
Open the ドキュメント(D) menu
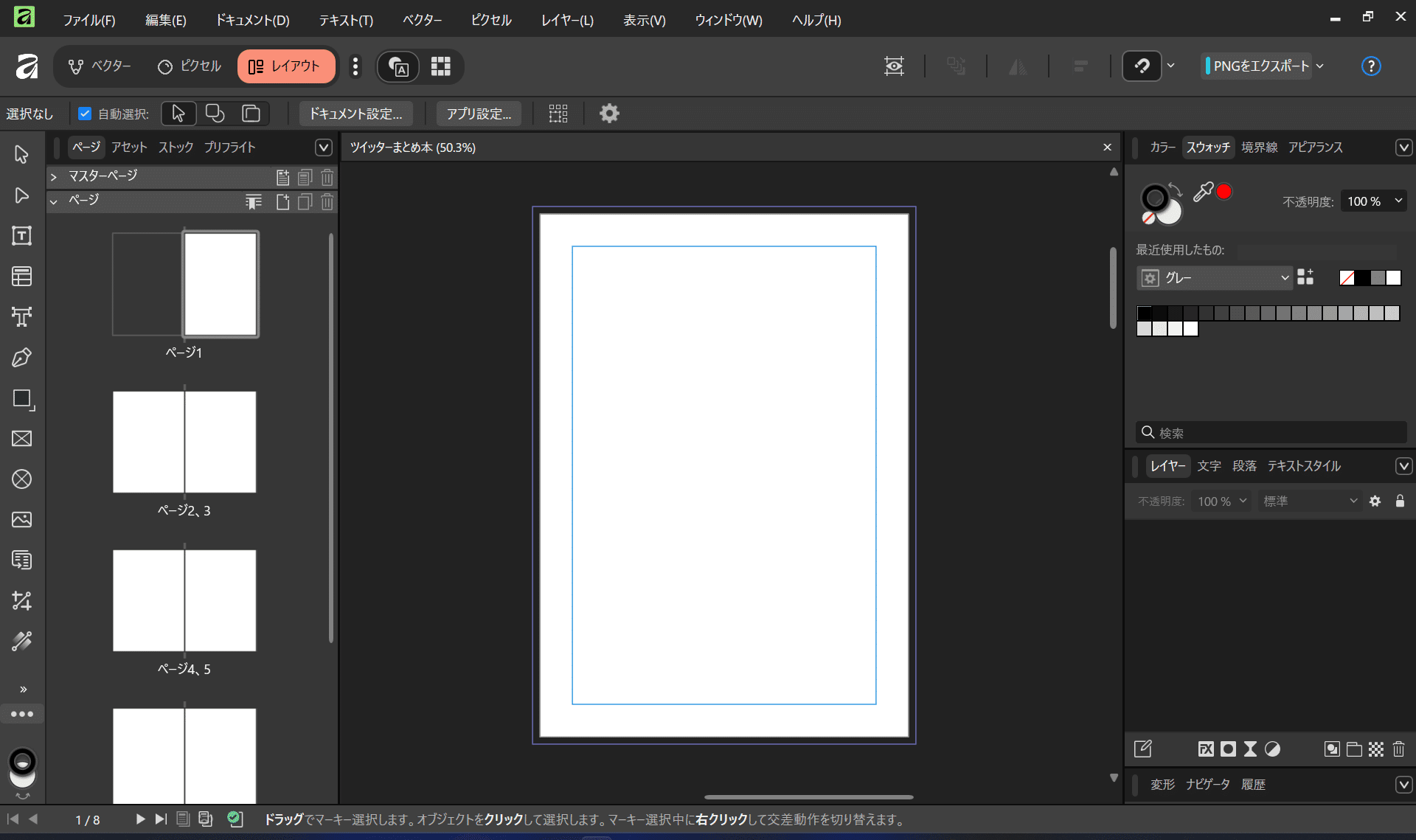[x=252, y=20]
